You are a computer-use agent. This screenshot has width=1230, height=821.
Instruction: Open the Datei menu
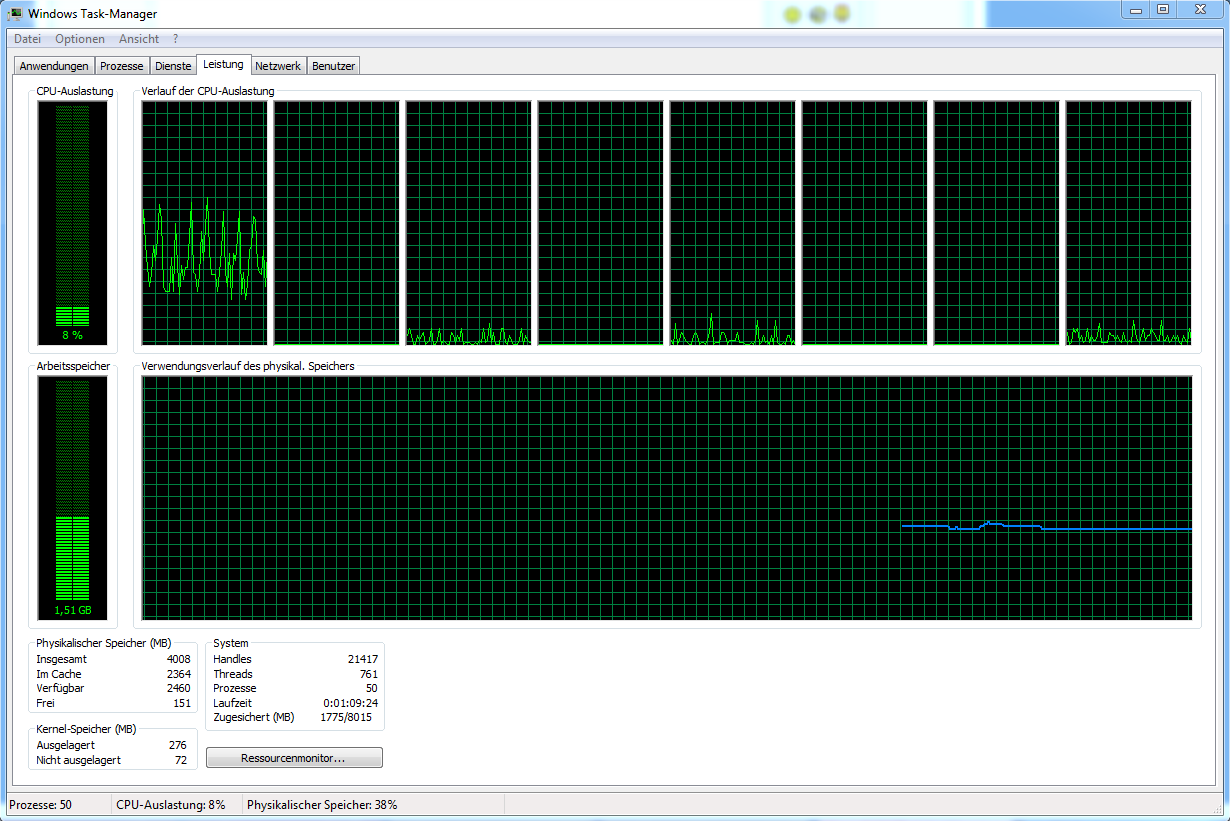tap(27, 39)
